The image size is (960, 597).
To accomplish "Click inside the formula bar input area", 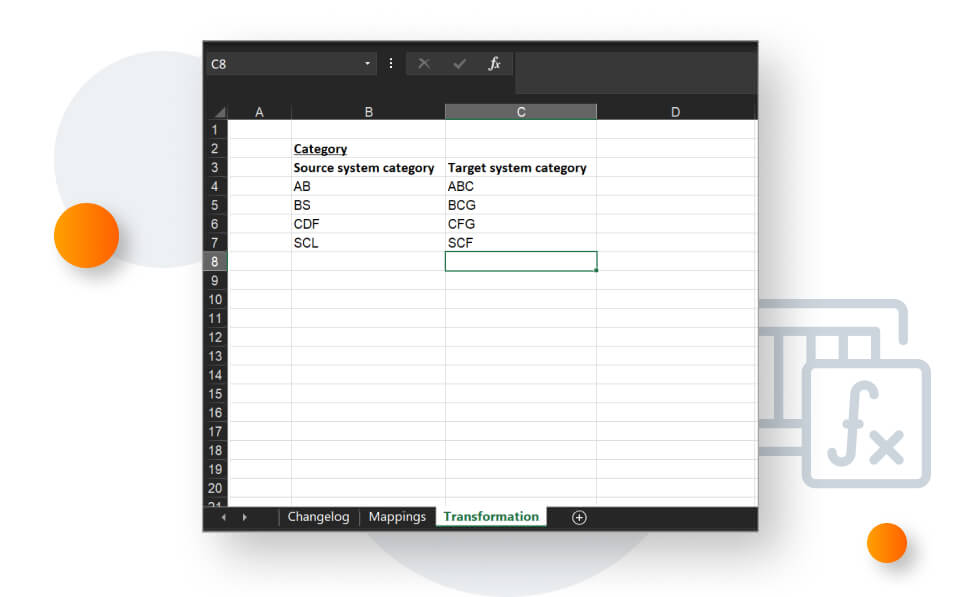I will tap(634, 72).
